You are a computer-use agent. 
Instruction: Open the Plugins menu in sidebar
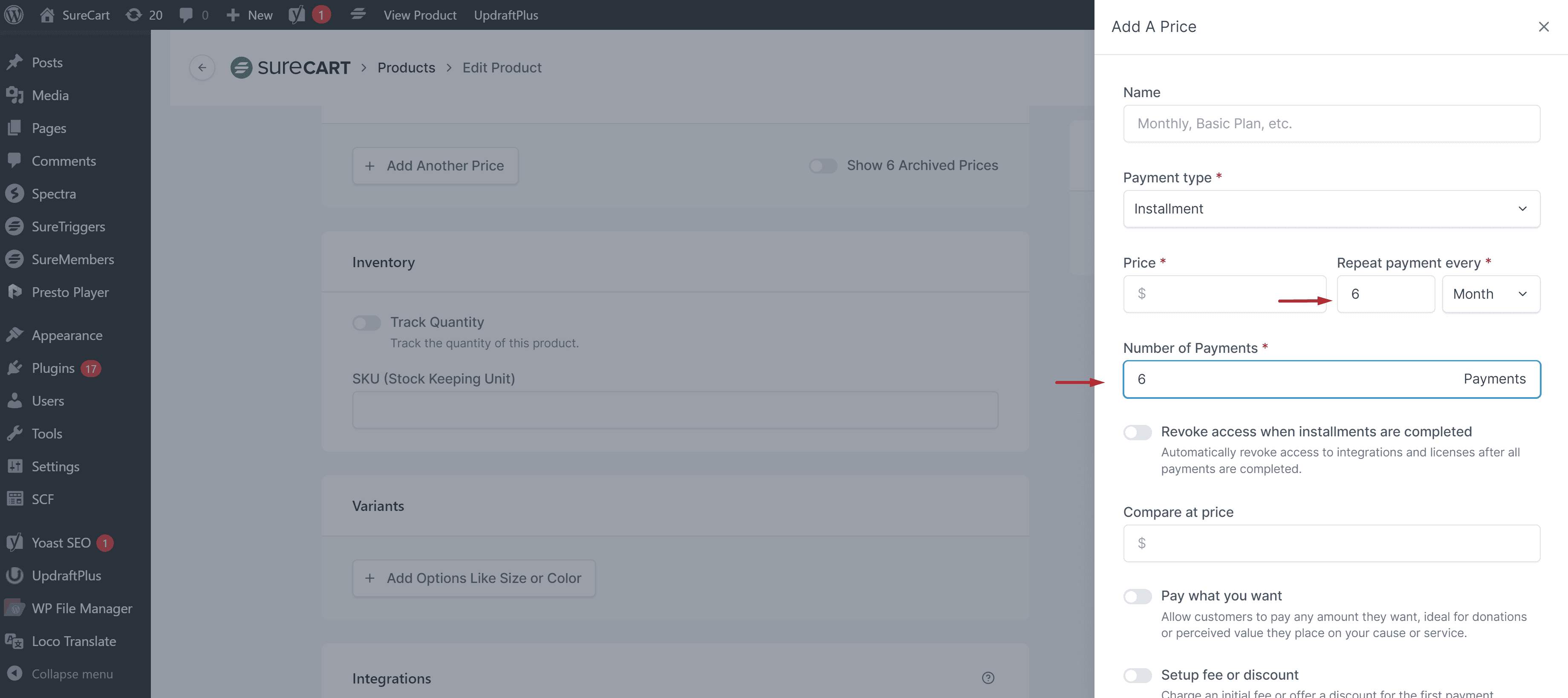click(53, 368)
